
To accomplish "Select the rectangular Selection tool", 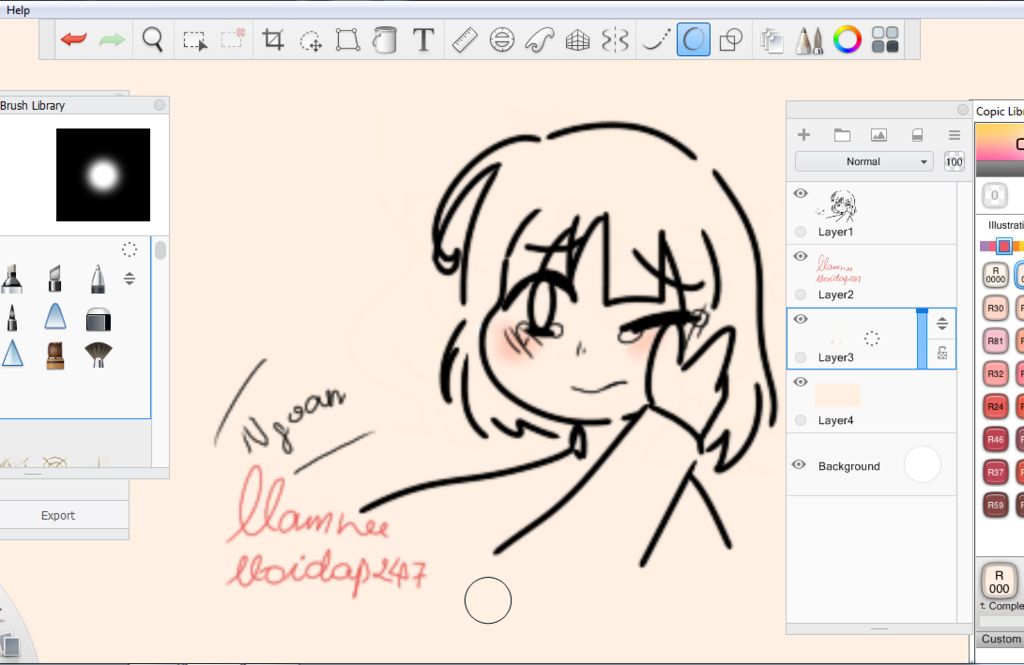I will [195, 40].
